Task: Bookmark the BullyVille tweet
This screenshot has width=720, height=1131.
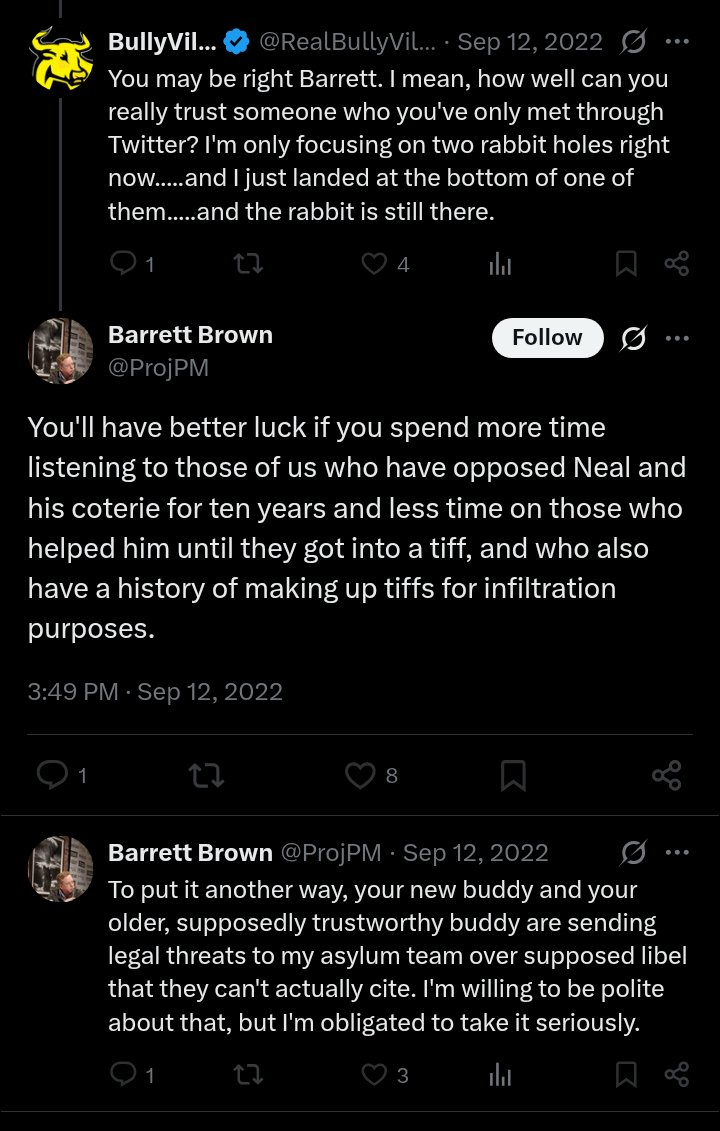Action: pos(626,264)
